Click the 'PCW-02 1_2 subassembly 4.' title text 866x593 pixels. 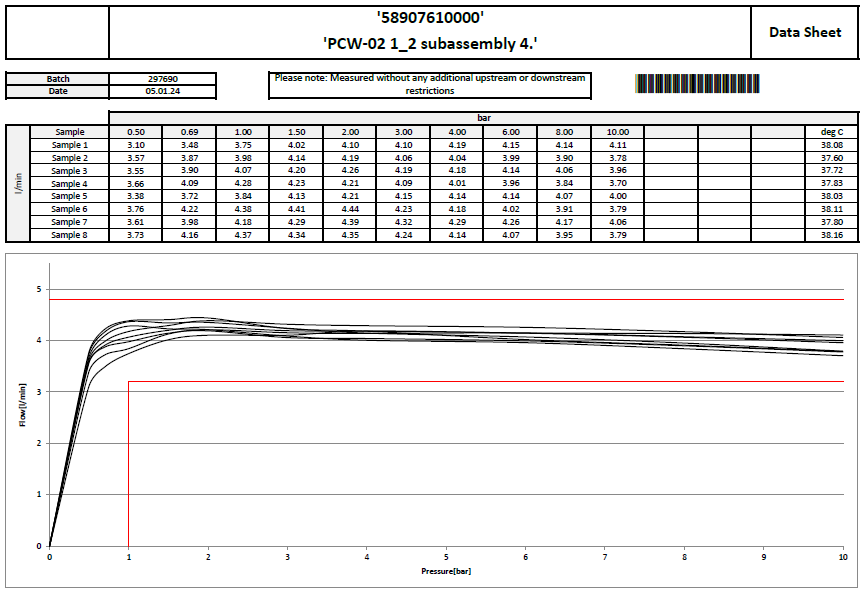(430, 43)
